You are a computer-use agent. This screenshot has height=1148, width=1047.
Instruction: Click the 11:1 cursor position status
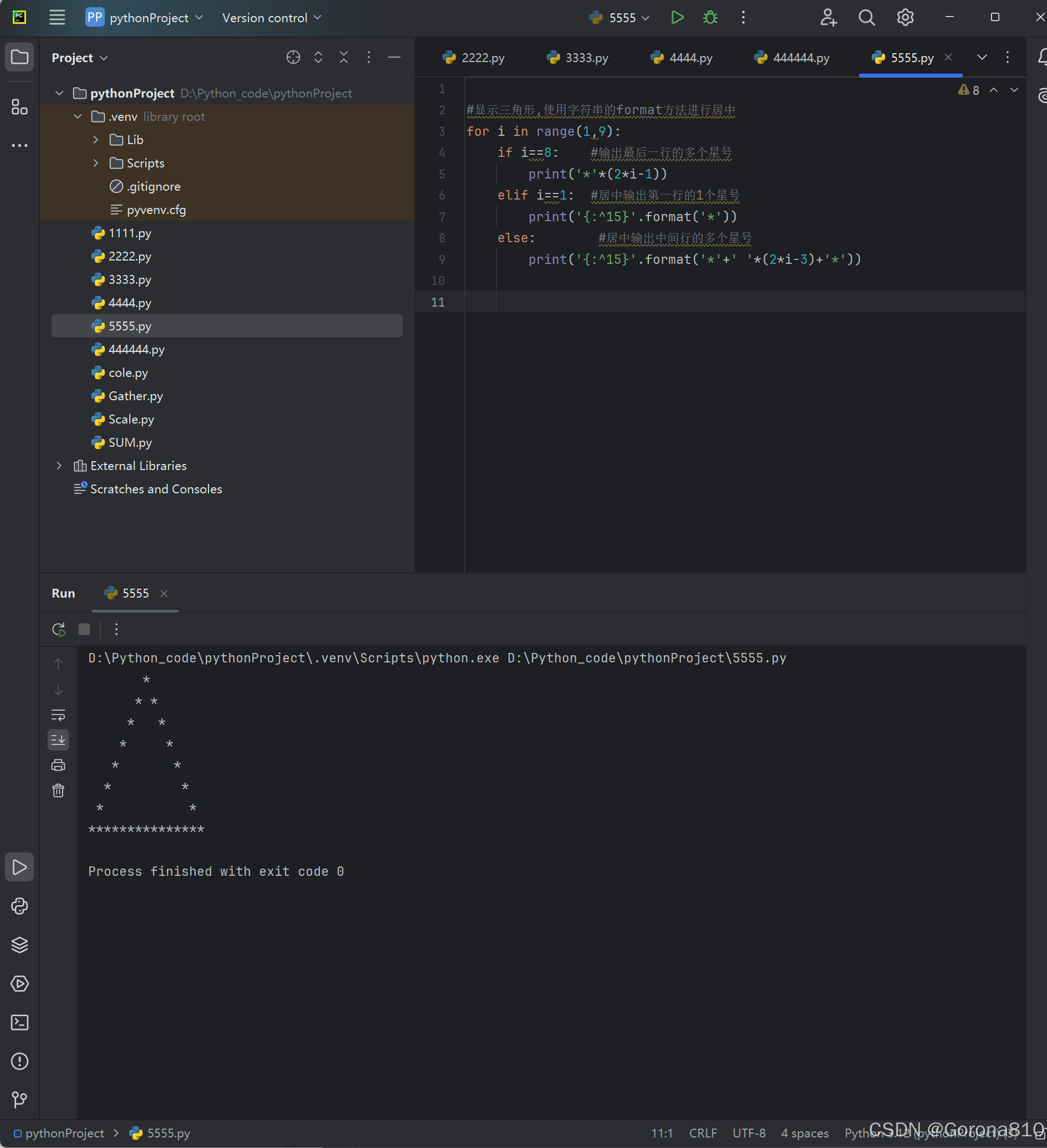pos(662,1132)
